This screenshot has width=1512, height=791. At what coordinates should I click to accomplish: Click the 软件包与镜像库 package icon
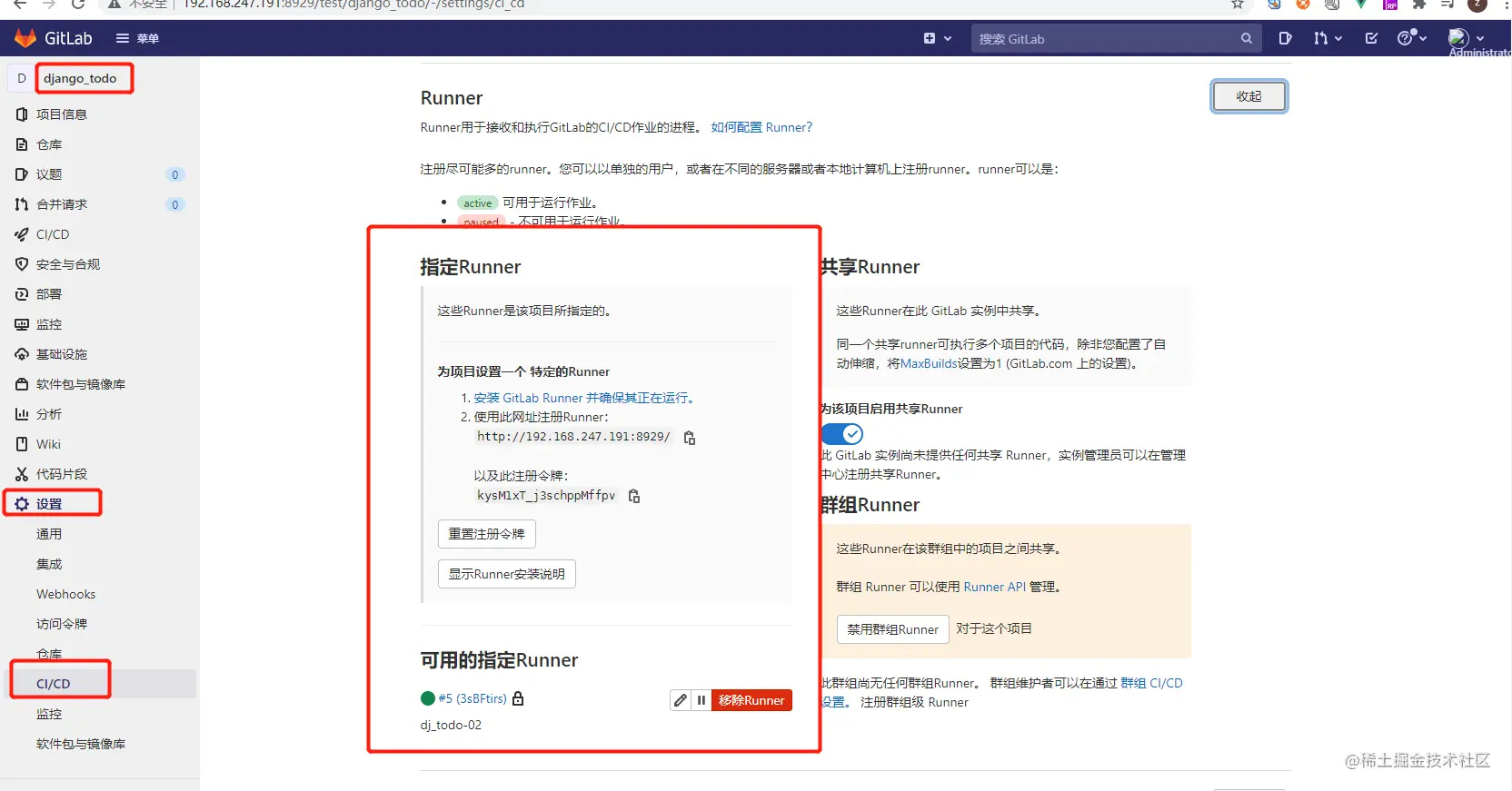(22, 384)
